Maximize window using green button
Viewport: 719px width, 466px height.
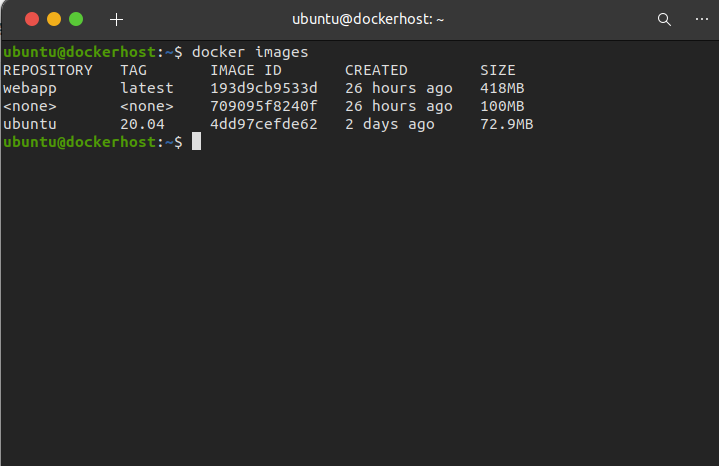tap(76, 19)
